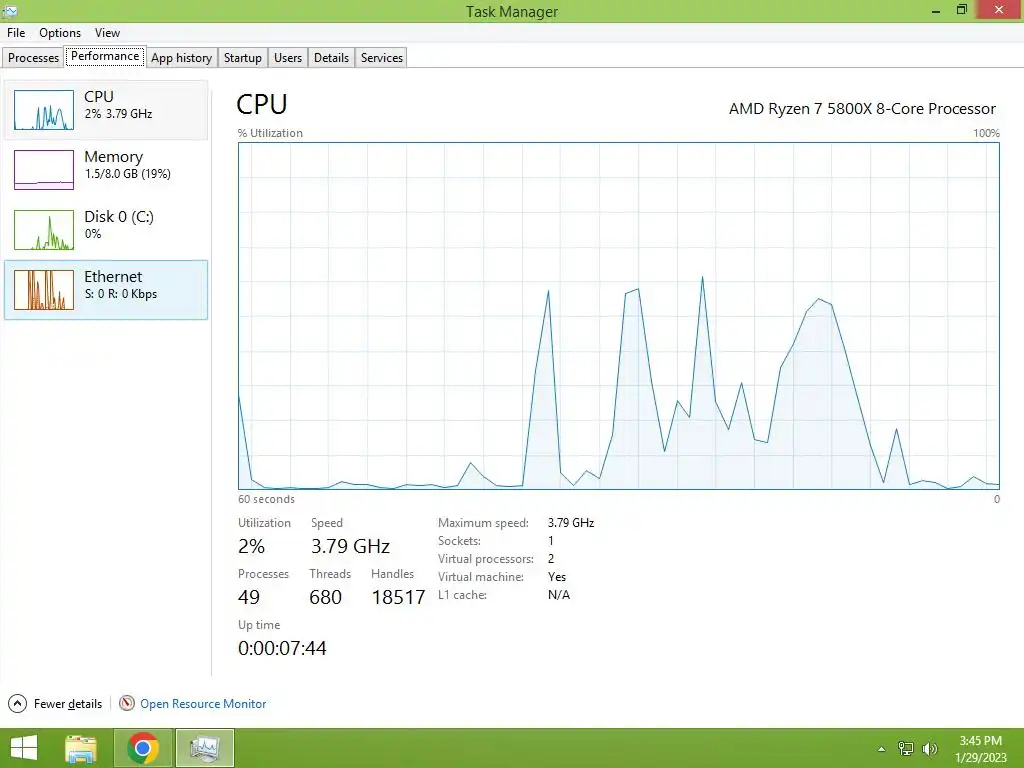Click the L1 cache N/A value

tap(559, 595)
